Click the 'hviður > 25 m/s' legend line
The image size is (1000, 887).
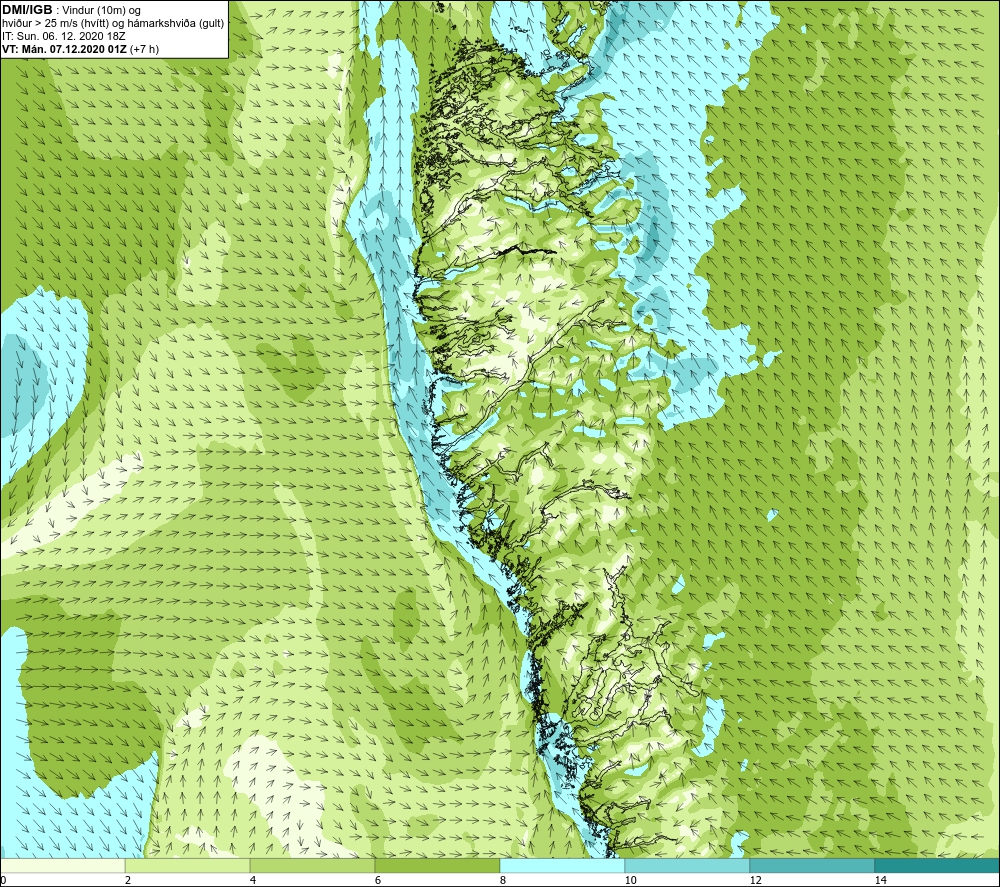coord(113,24)
